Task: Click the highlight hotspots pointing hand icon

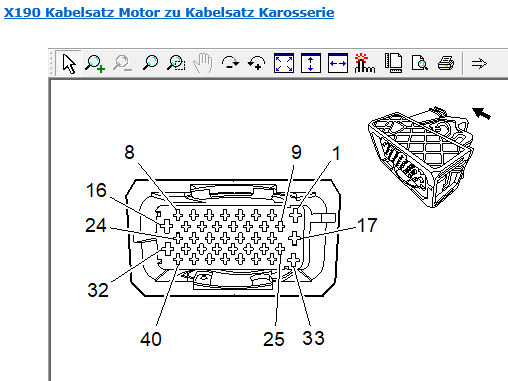Action: 365,63
